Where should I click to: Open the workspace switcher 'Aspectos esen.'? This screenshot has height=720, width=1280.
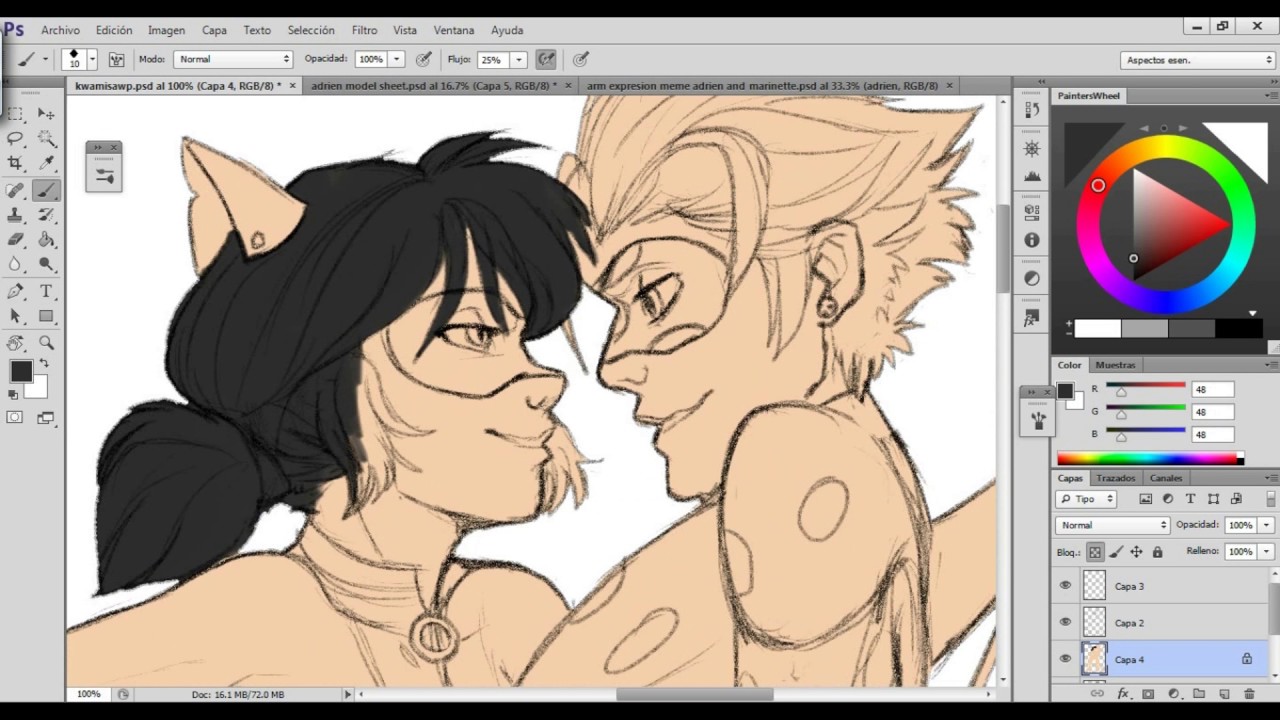pyautogui.click(x=1198, y=60)
